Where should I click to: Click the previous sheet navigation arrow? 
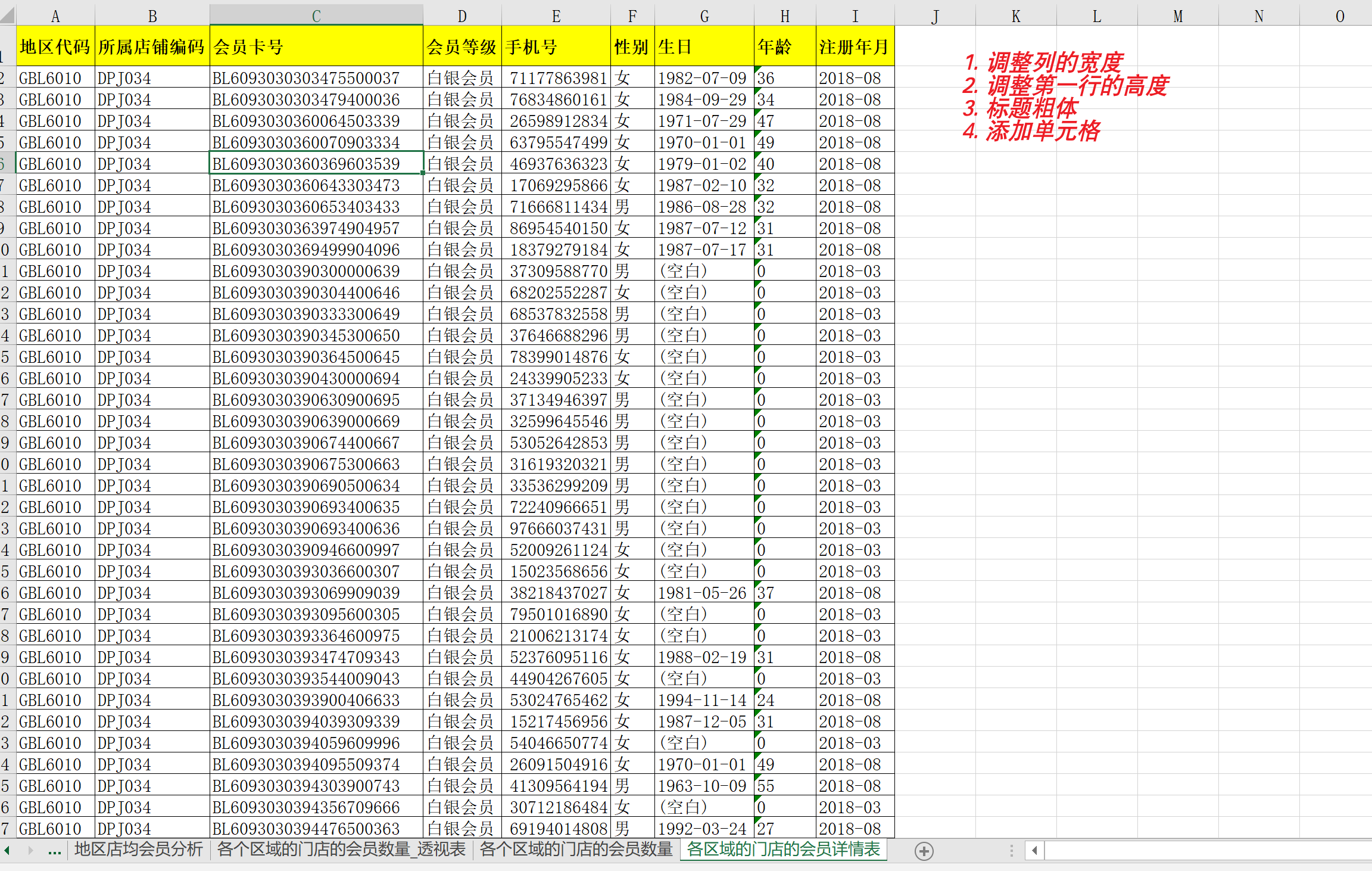point(7,851)
